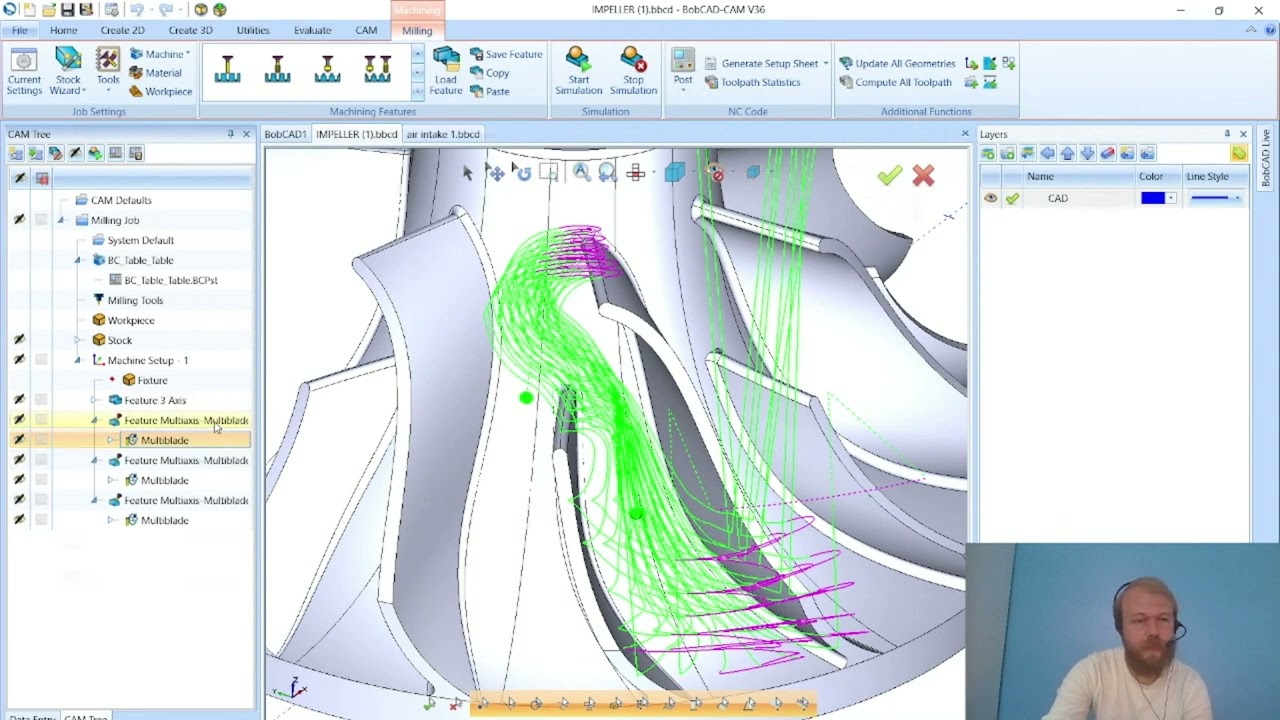Viewport: 1280px width, 720px height.
Task: Switch to the Create 2D tab
Action: tap(122, 30)
